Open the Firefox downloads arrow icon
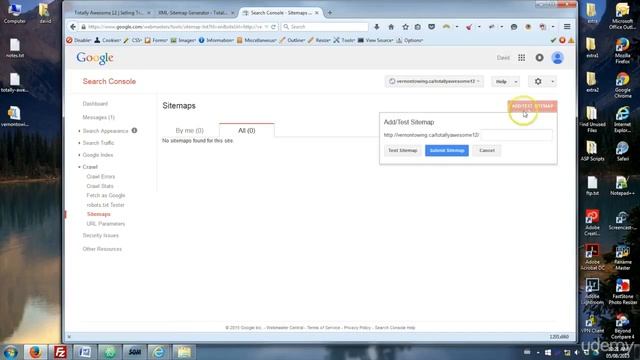This screenshot has height=360, width=640. [376, 27]
